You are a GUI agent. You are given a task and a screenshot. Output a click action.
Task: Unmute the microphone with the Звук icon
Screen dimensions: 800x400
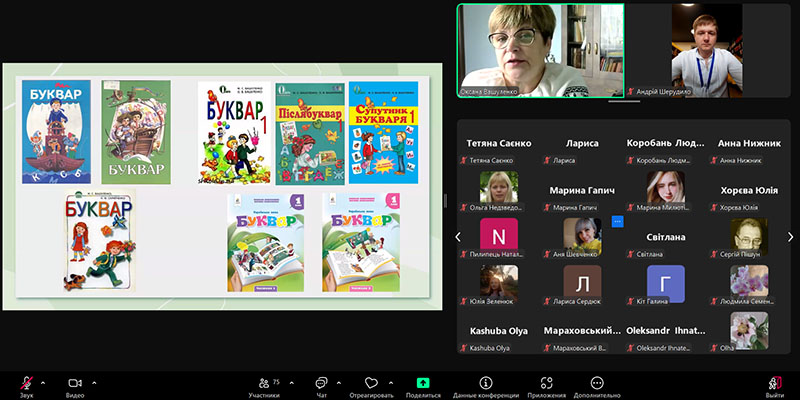coord(27,383)
